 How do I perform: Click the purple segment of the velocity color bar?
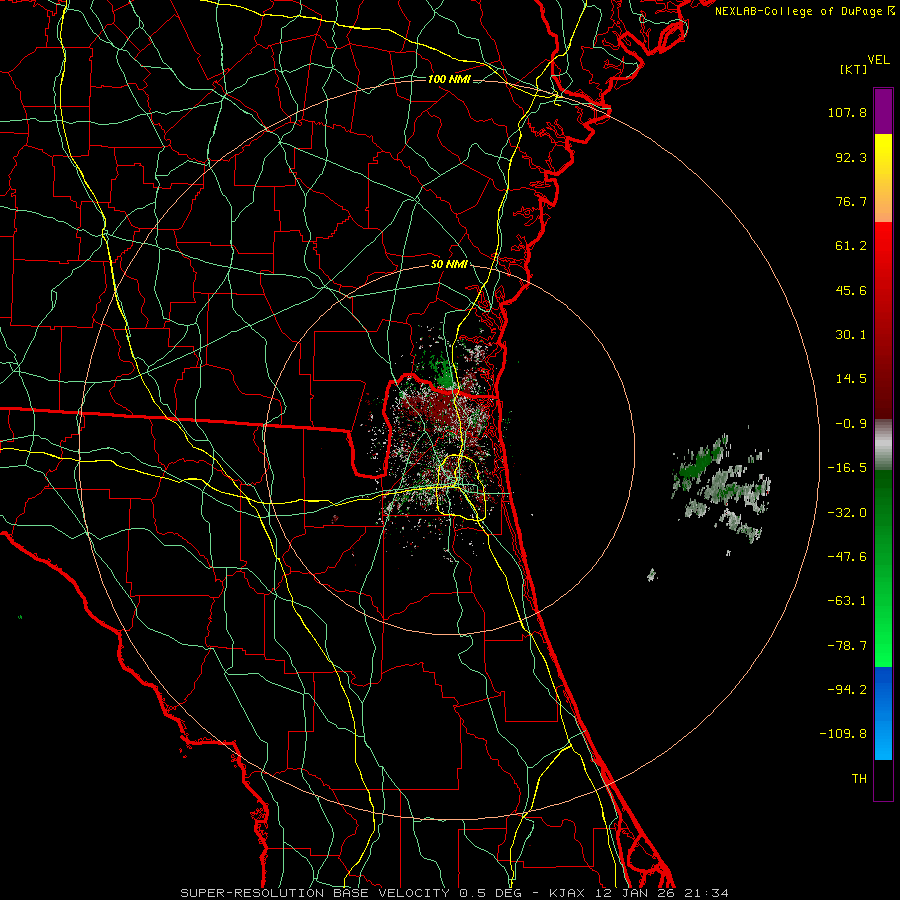pyautogui.click(x=883, y=111)
